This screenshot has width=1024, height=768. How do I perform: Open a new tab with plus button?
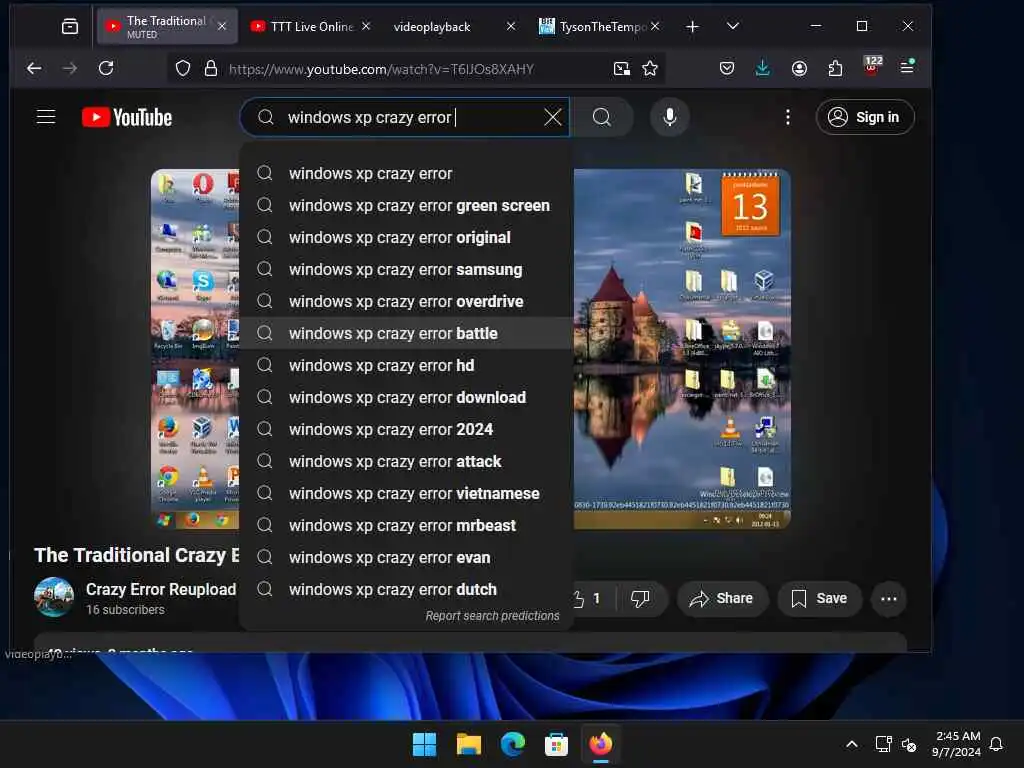point(692,26)
